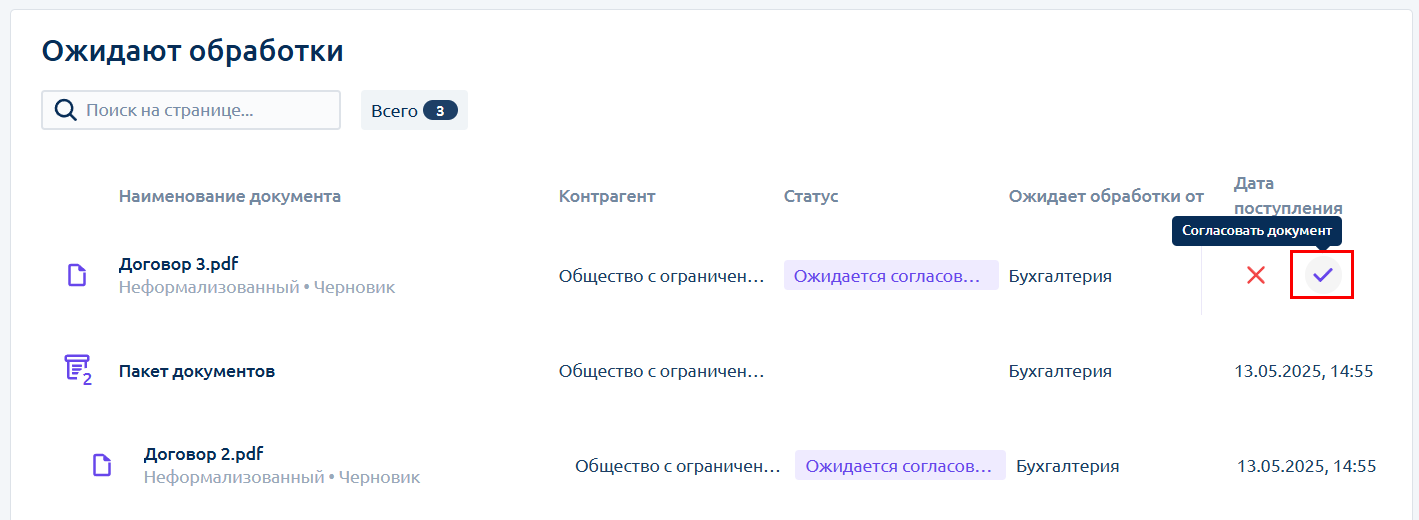This screenshot has width=1419, height=520.
Task: Click the Договор 3.pdf file icon
Action: click(x=77, y=275)
